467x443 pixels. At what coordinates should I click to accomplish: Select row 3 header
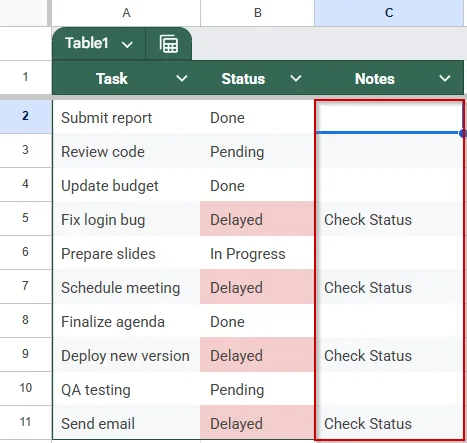click(x=25, y=150)
